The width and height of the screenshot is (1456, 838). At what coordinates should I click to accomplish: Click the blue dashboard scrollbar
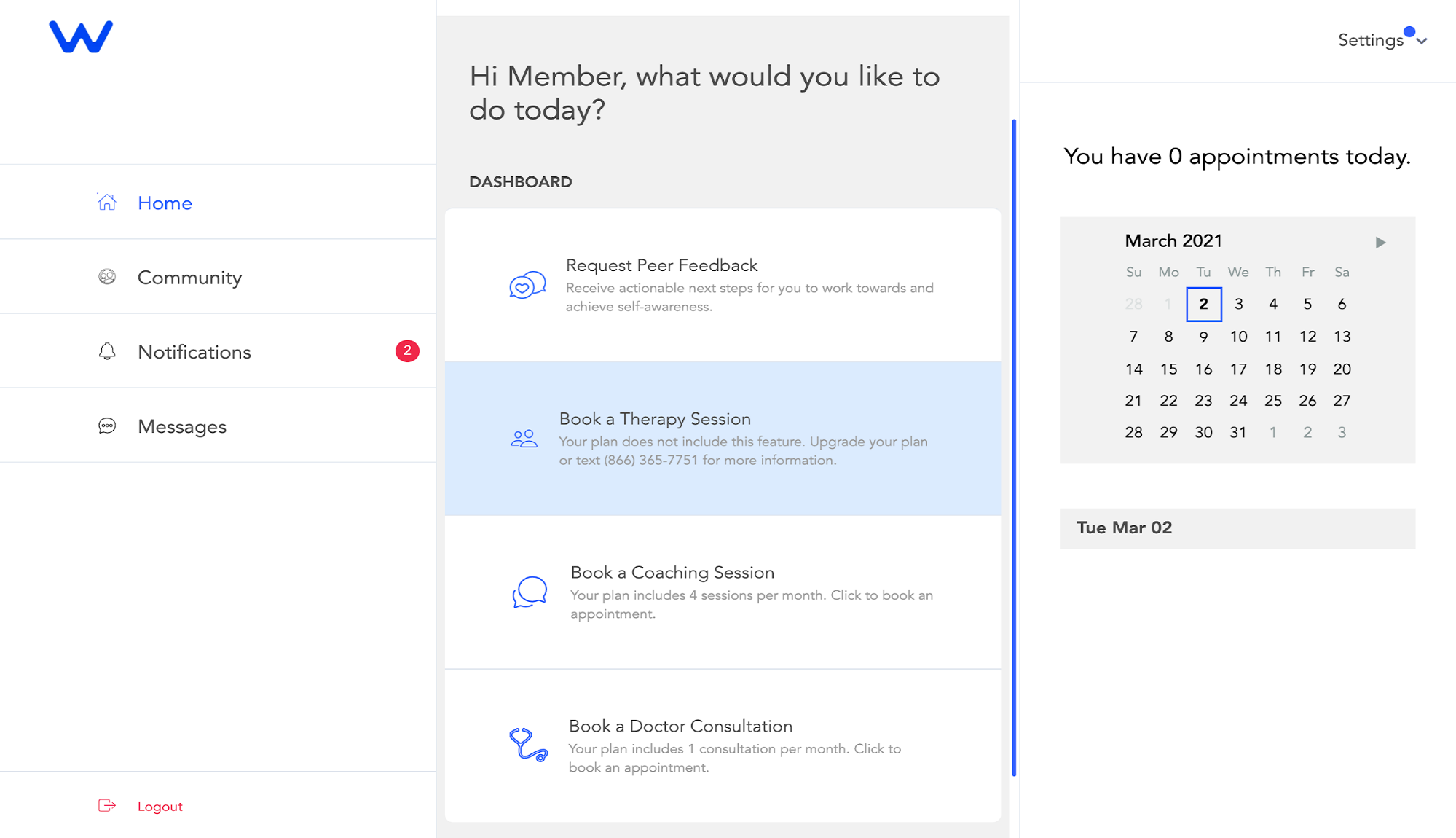1014,447
